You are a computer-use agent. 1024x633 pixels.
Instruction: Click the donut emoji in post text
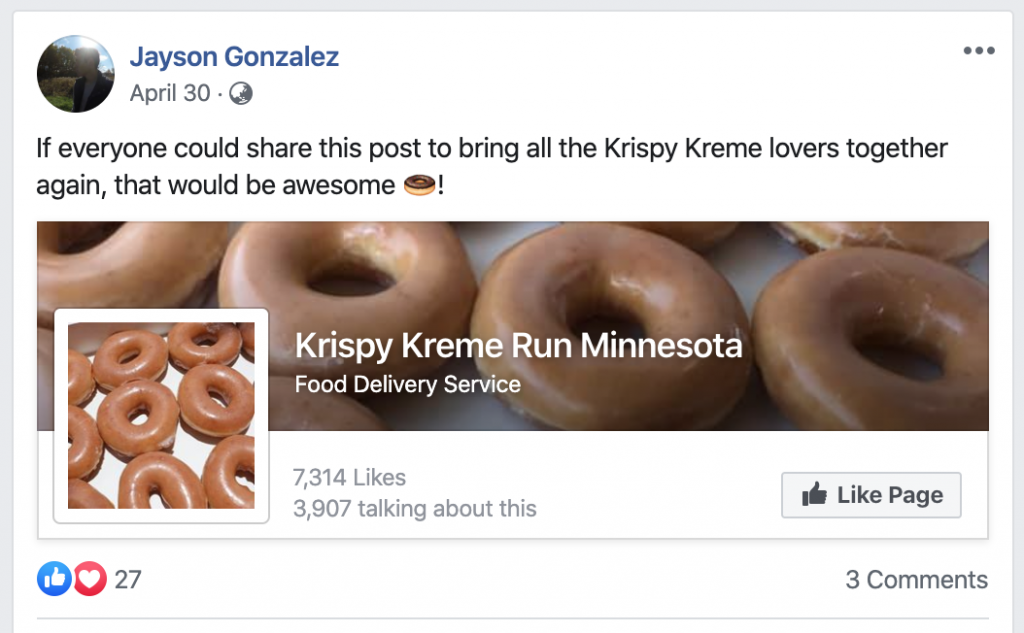click(x=420, y=186)
